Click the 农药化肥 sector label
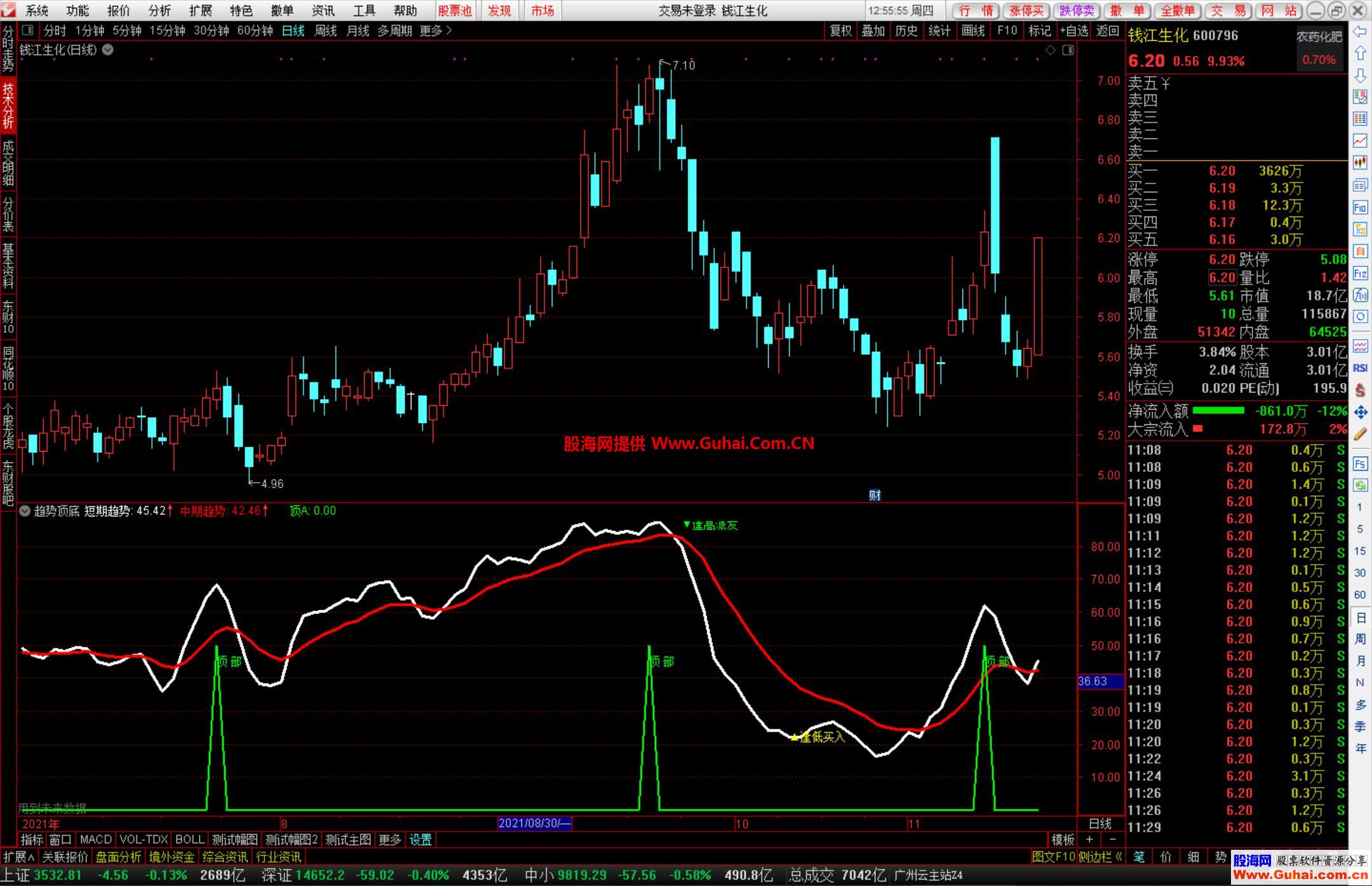This screenshot has height=886, width=1372. pyautogui.click(x=1319, y=37)
